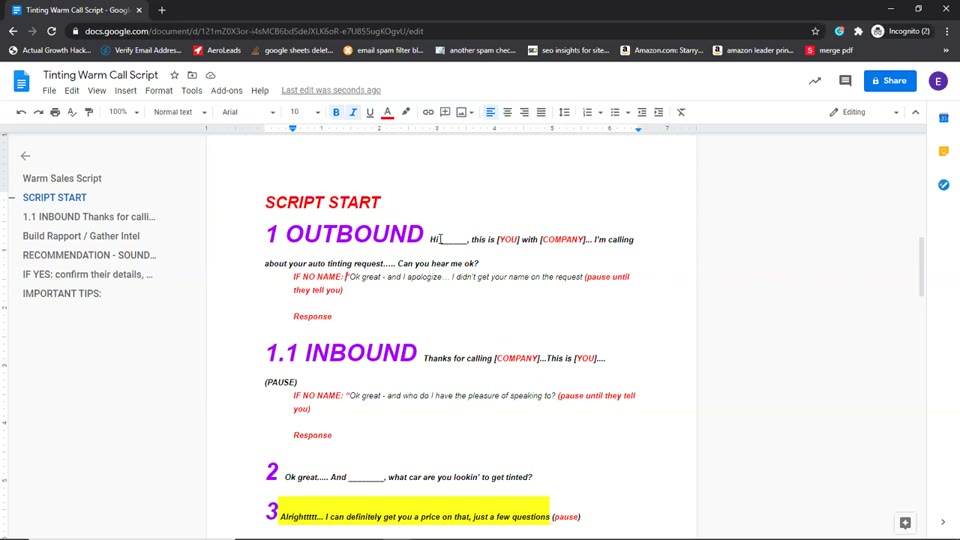The height and width of the screenshot is (540, 960).
Task: Insert a link with link icon
Action: [x=428, y=112]
